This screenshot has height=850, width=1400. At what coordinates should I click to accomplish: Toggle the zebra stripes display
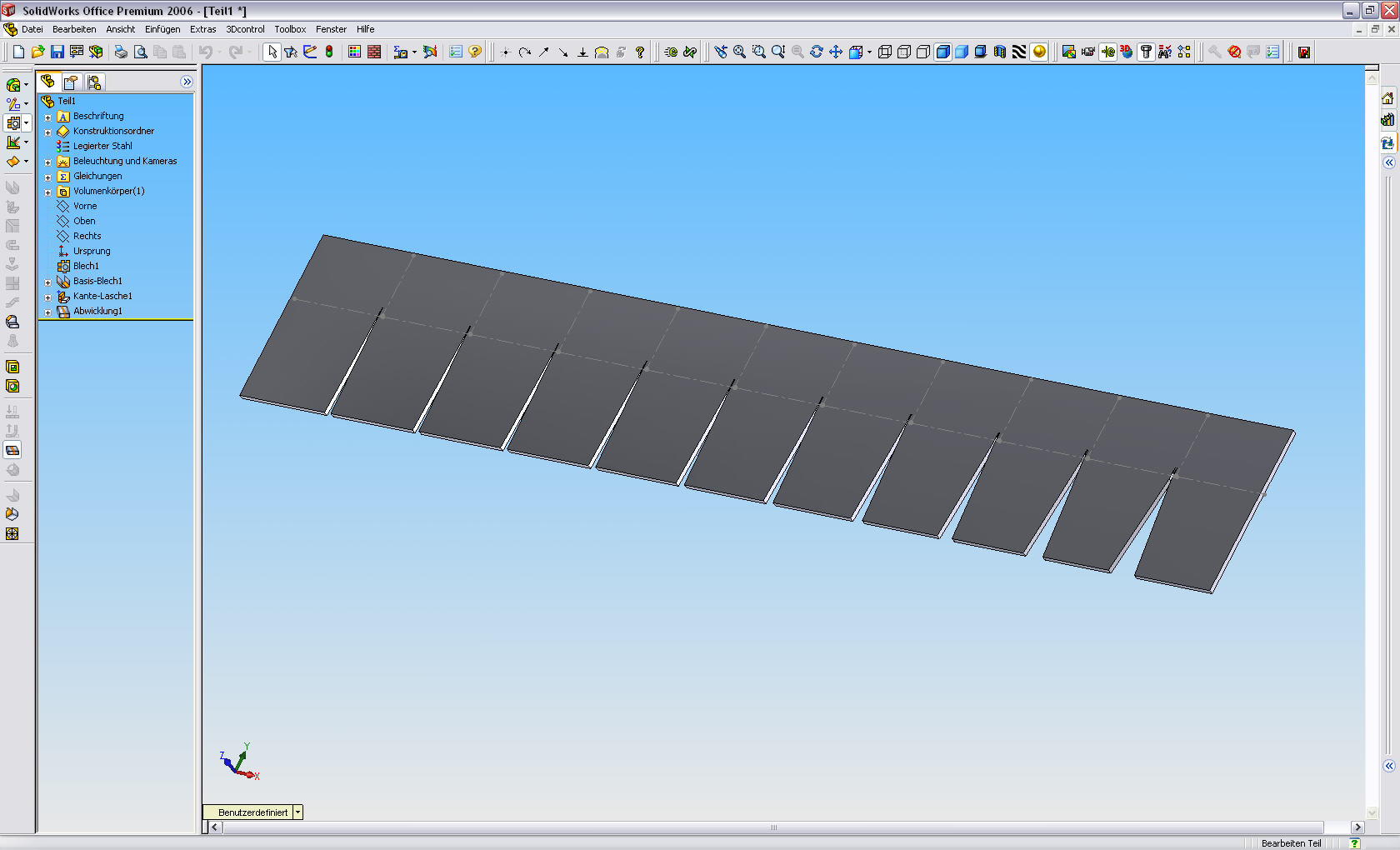click(x=1018, y=52)
